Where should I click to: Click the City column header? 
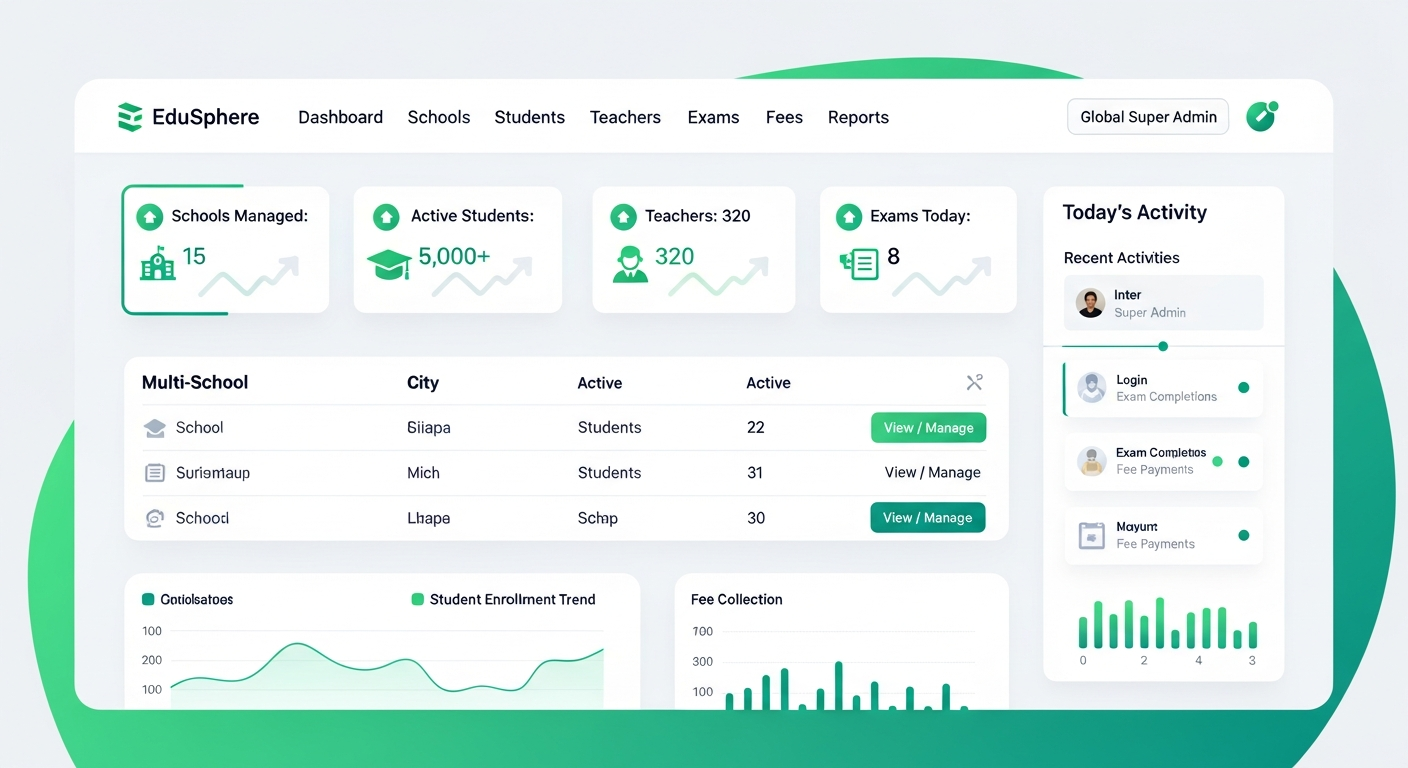click(423, 383)
